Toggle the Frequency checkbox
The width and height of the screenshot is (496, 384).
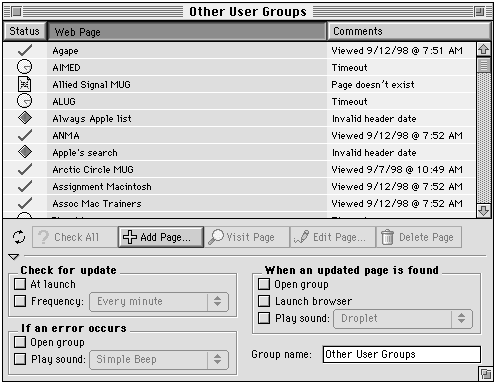(20, 301)
